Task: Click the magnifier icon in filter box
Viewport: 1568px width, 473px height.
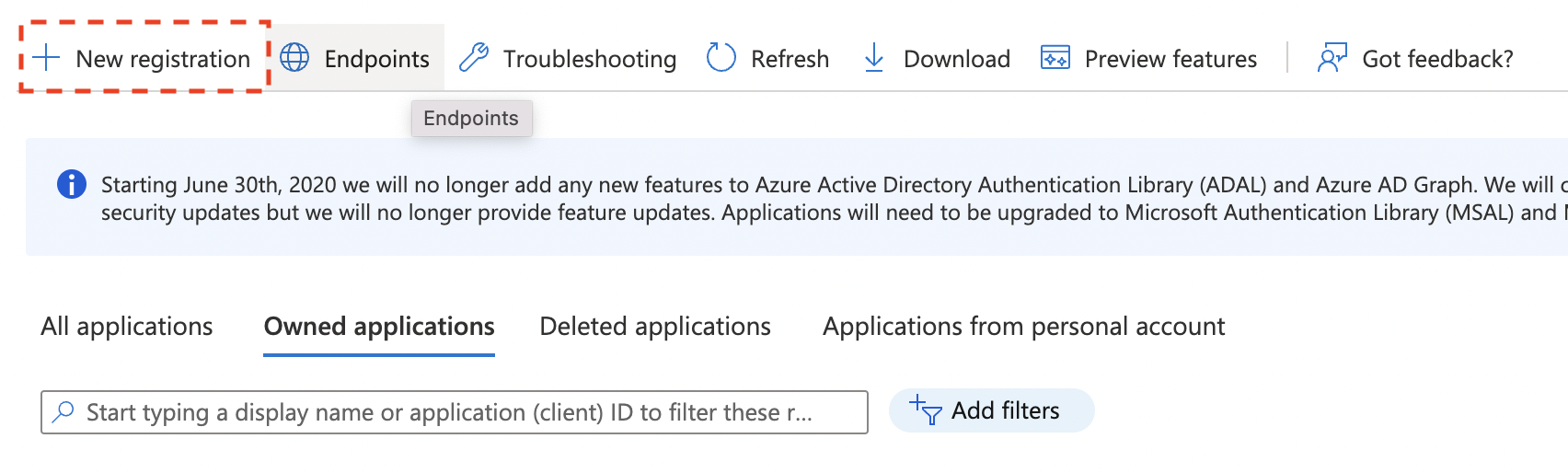Action: click(x=63, y=411)
